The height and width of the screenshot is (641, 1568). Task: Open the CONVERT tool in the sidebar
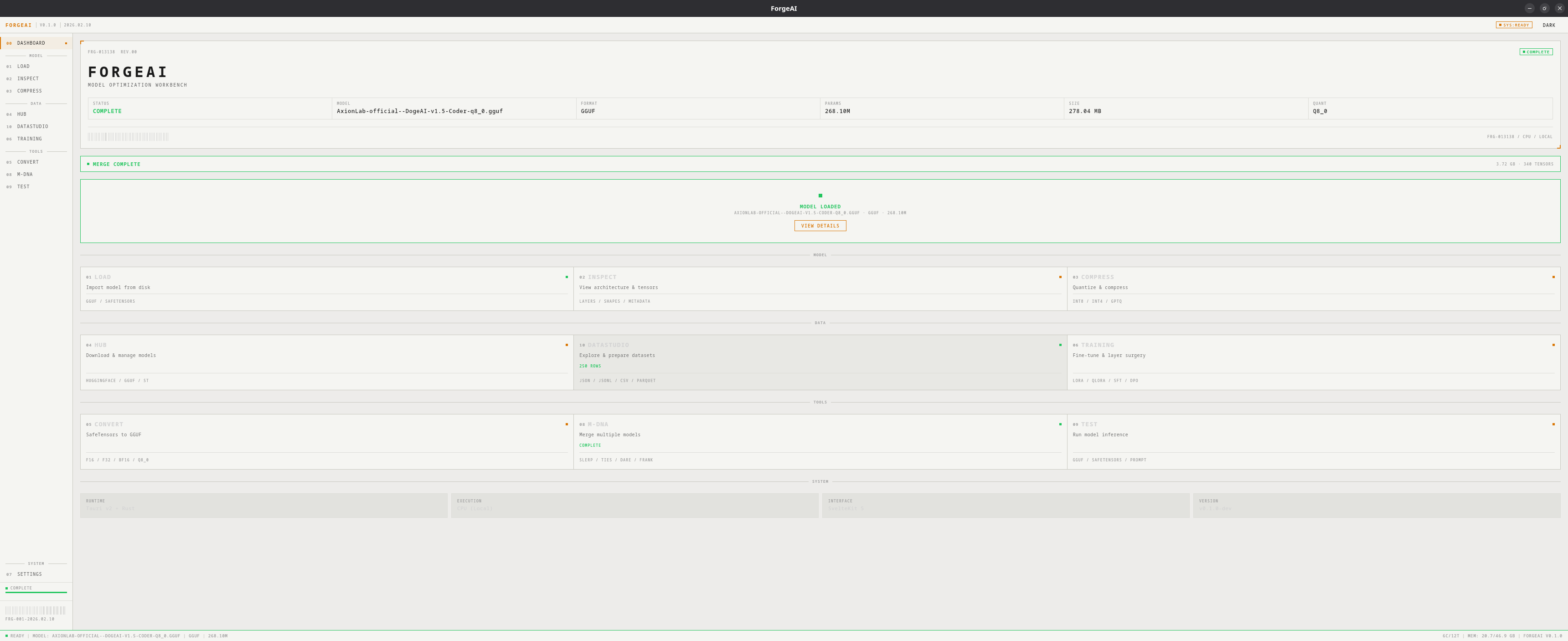click(x=27, y=162)
